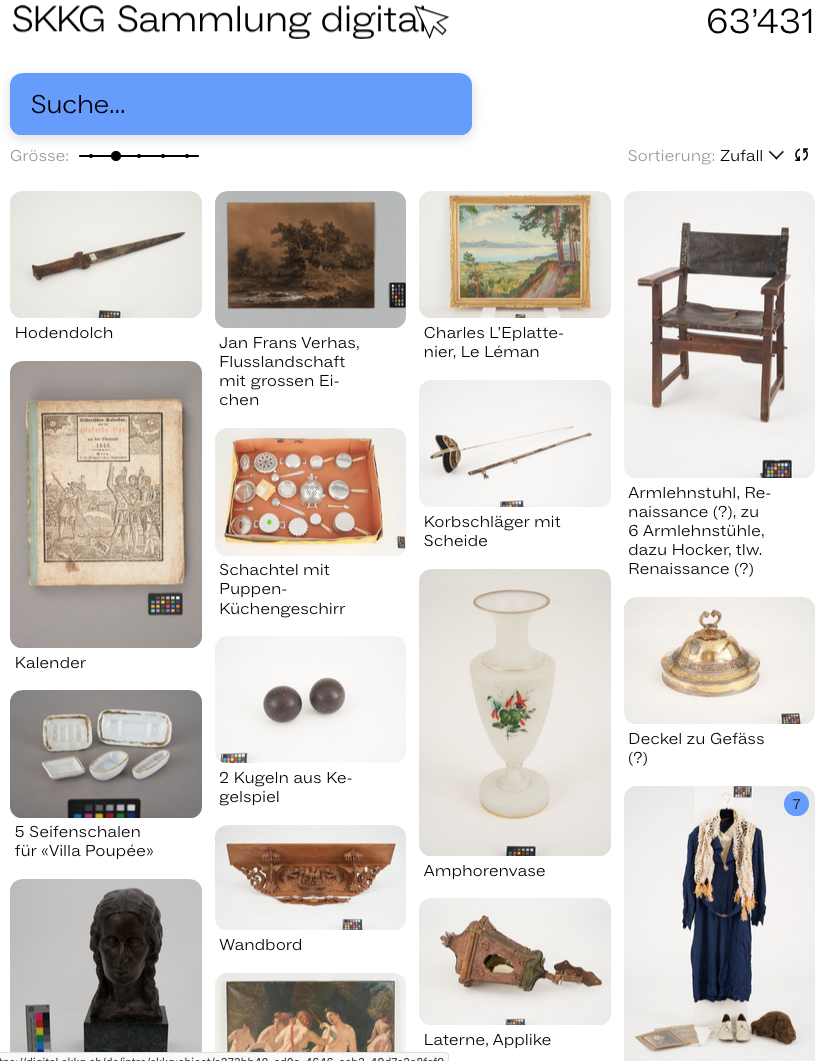Open the Charles L'Eplattenier, Le Léman painting
This screenshot has height=1061, width=830.
(515, 254)
